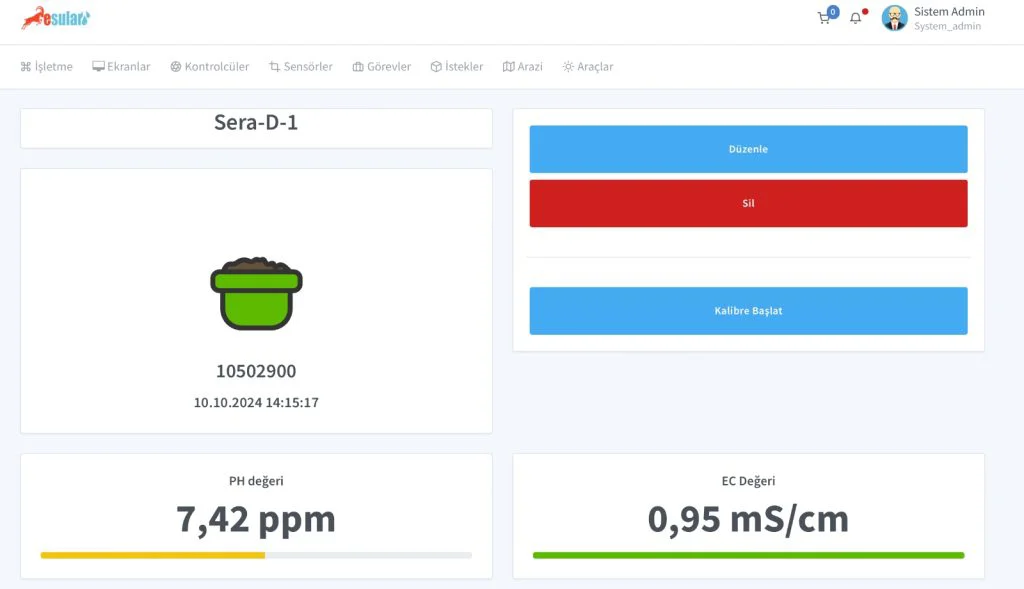The image size is (1024, 589).
Task: Open the Kontrolcüler menu
Action: pos(209,67)
